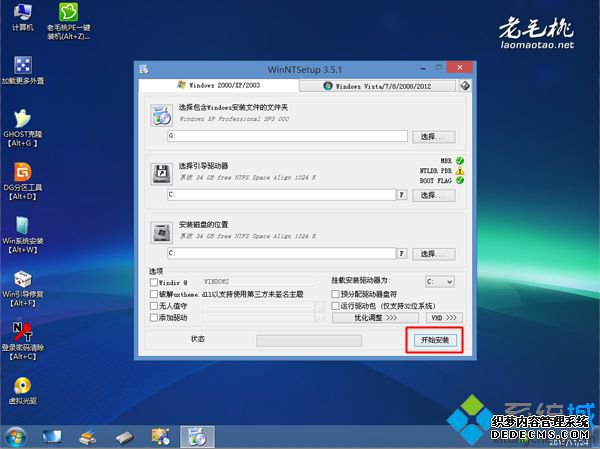Click the NTLDR PBR warning icon
This screenshot has height=449, width=600.
coord(460,170)
